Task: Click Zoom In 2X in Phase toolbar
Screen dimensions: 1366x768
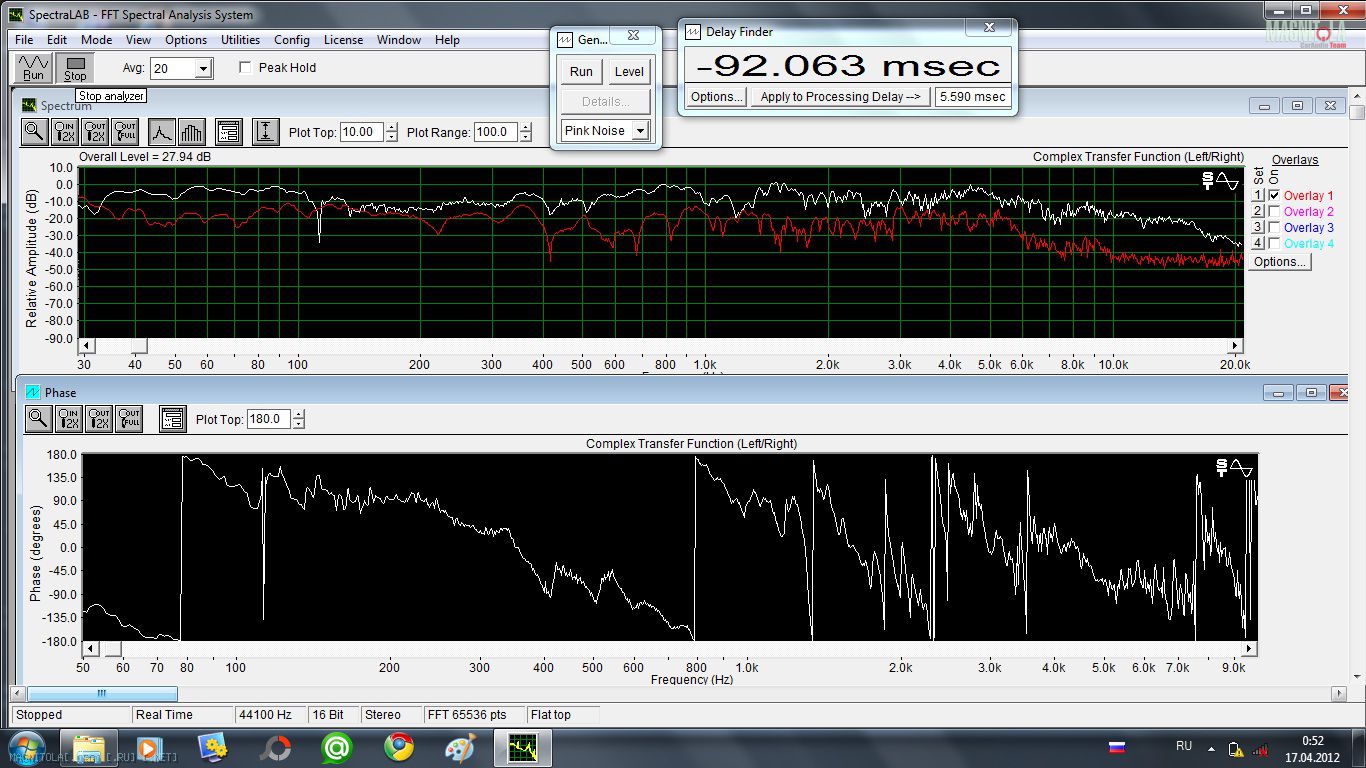Action: click(x=68, y=419)
